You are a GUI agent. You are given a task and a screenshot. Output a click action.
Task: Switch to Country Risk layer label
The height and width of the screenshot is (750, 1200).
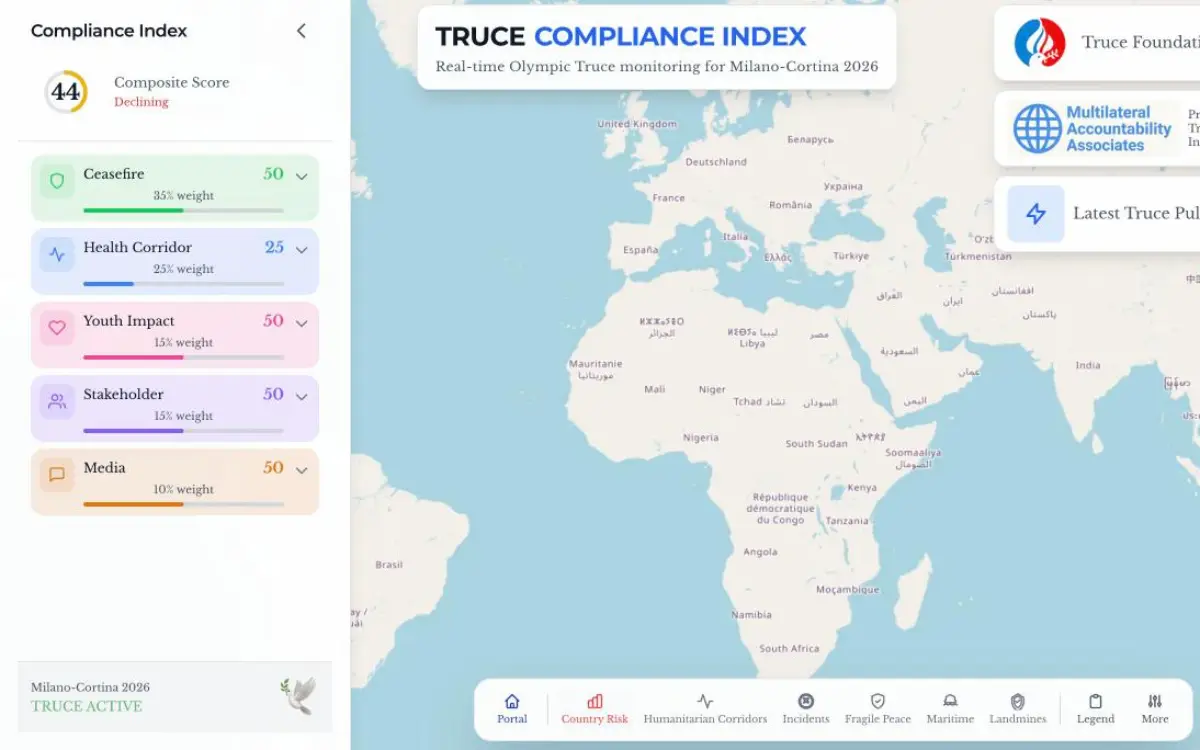click(595, 719)
